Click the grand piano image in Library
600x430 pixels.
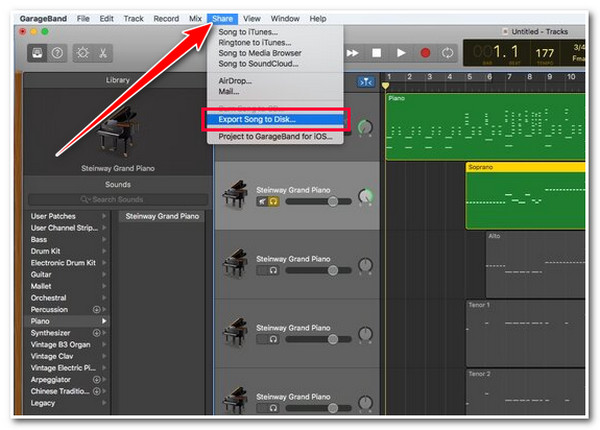coord(117,131)
